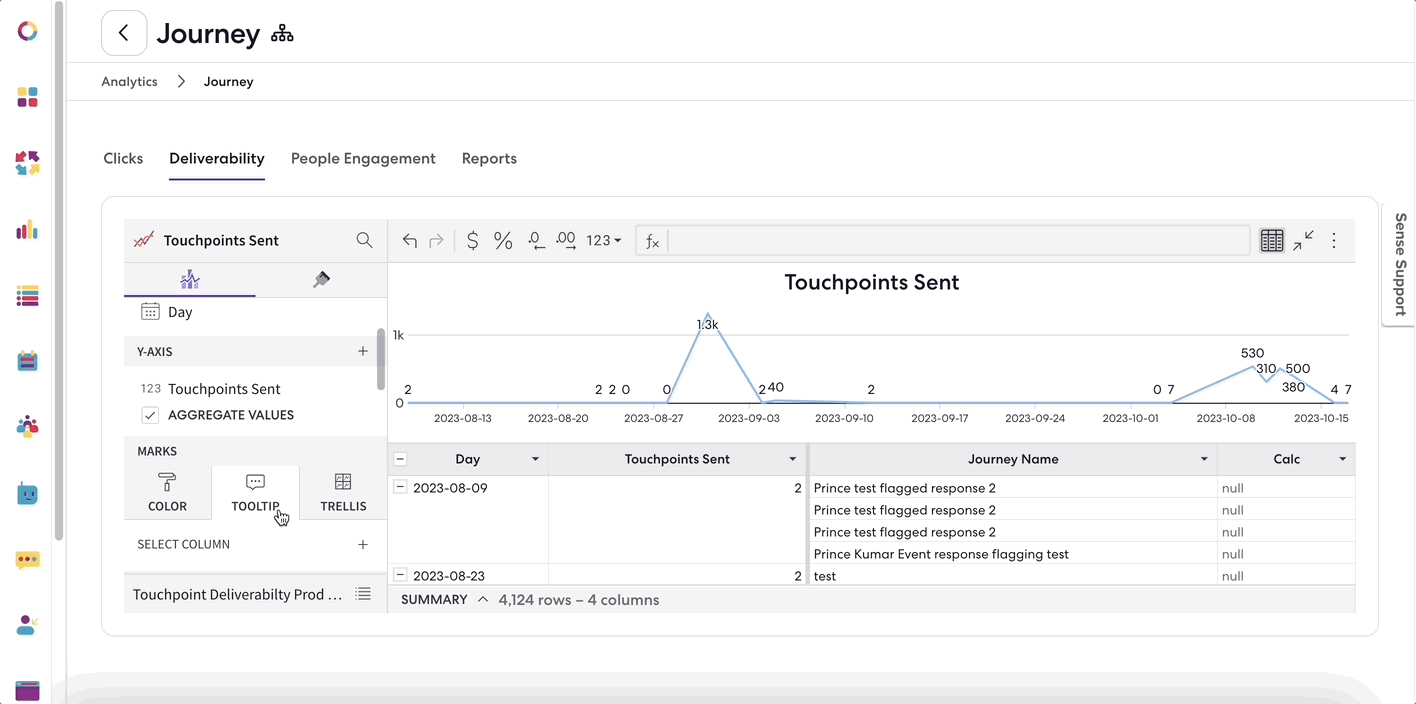Screen dimensions: 1416x704
Task: Open the 123 number format dropdown
Action: (604, 241)
